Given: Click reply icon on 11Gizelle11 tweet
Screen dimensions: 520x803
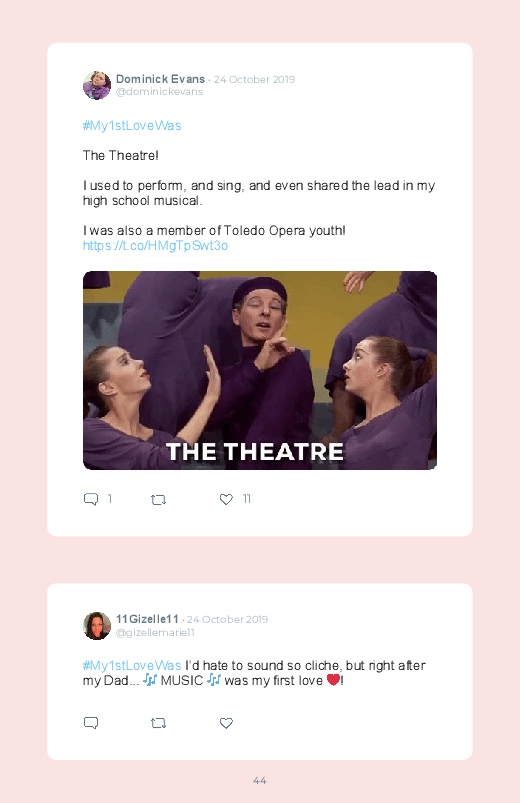Looking at the screenshot, I should [x=91, y=723].
